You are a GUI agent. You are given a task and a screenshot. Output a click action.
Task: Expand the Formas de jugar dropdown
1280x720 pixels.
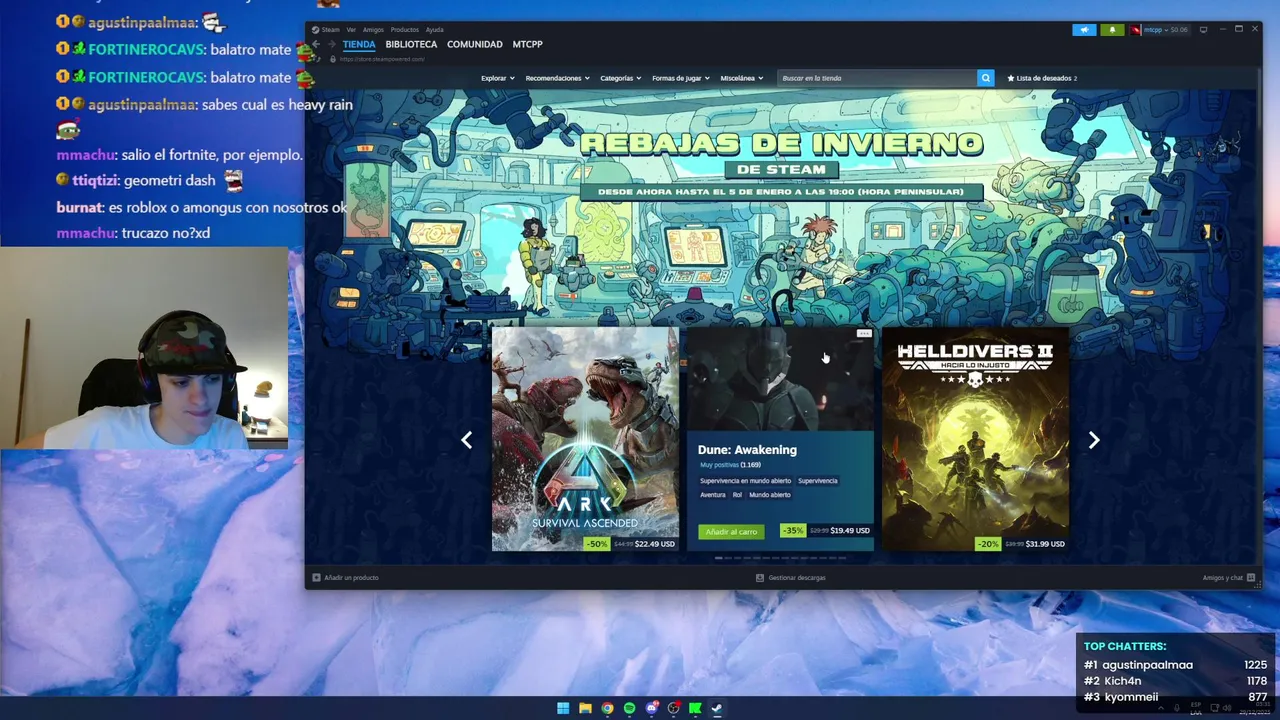coord(680,78)
